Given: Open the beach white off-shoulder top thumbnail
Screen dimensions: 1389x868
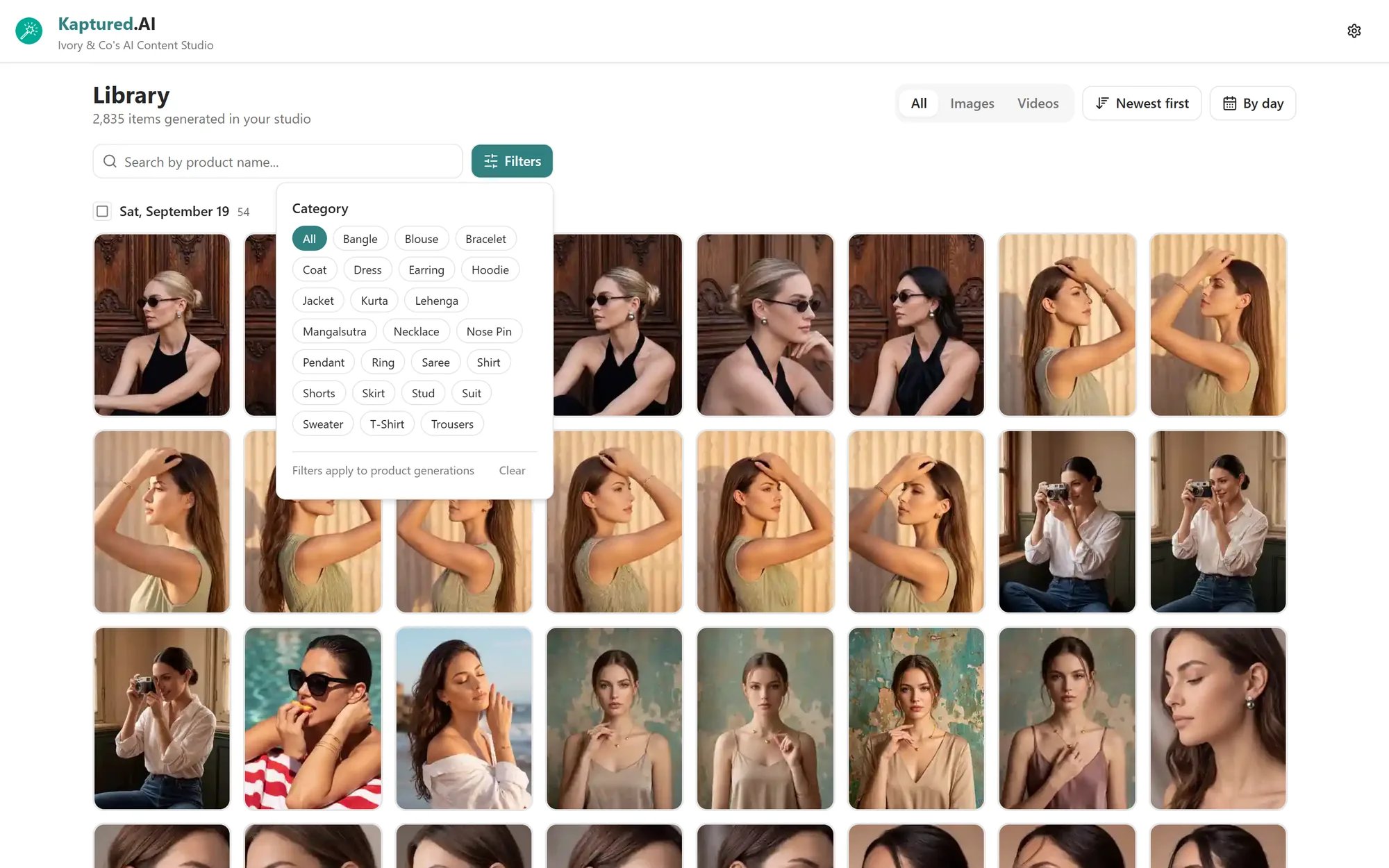Looking at the screenshot, I should (x=464, y=718).
